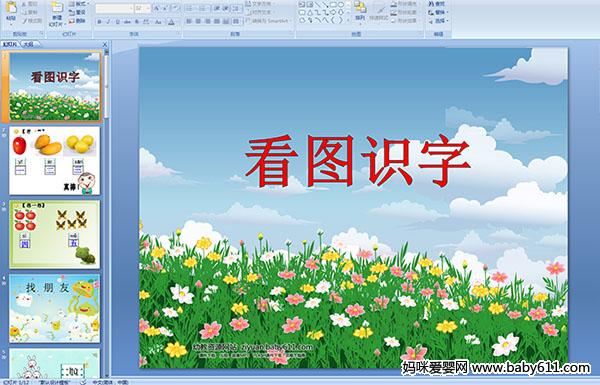Open the Text Direction (文字方向) dropdown

pyautogui.click(x=261, y=3)
